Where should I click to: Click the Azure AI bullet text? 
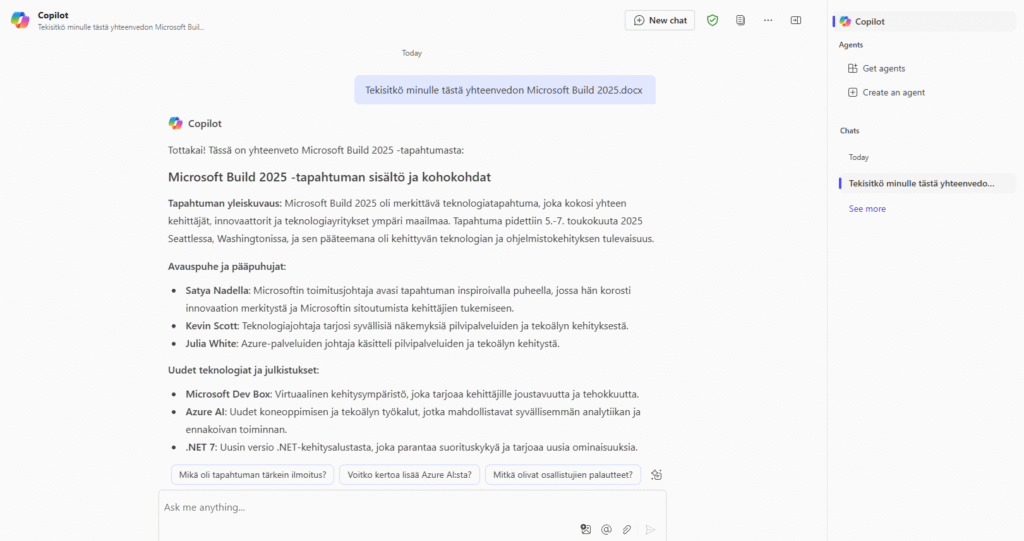[x=413, y=420]
